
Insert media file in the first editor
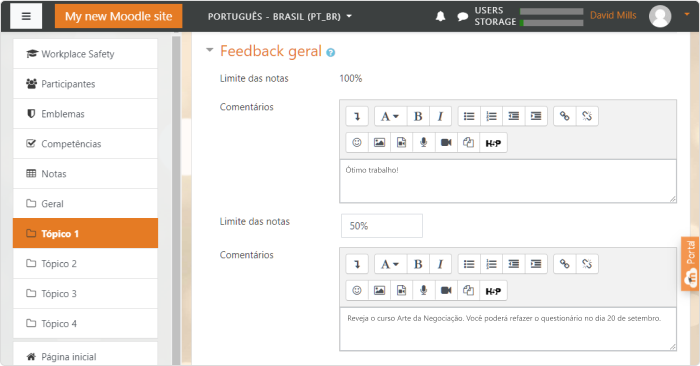(x=401, y=143)
